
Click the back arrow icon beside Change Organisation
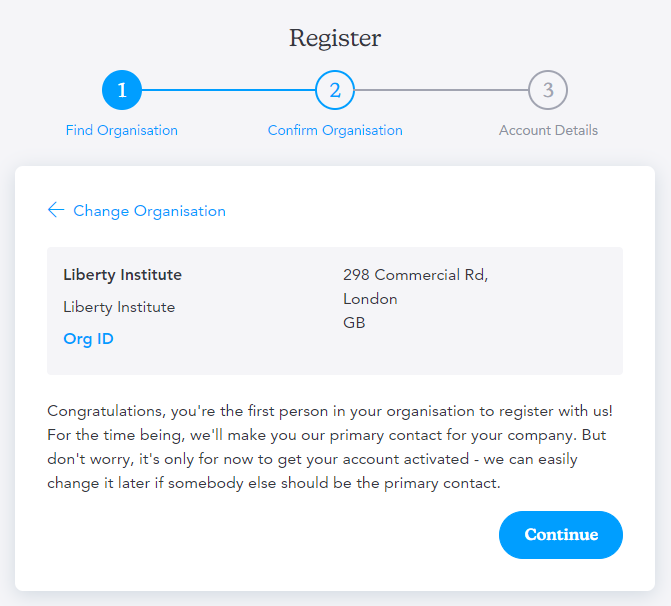pos(56,210)
